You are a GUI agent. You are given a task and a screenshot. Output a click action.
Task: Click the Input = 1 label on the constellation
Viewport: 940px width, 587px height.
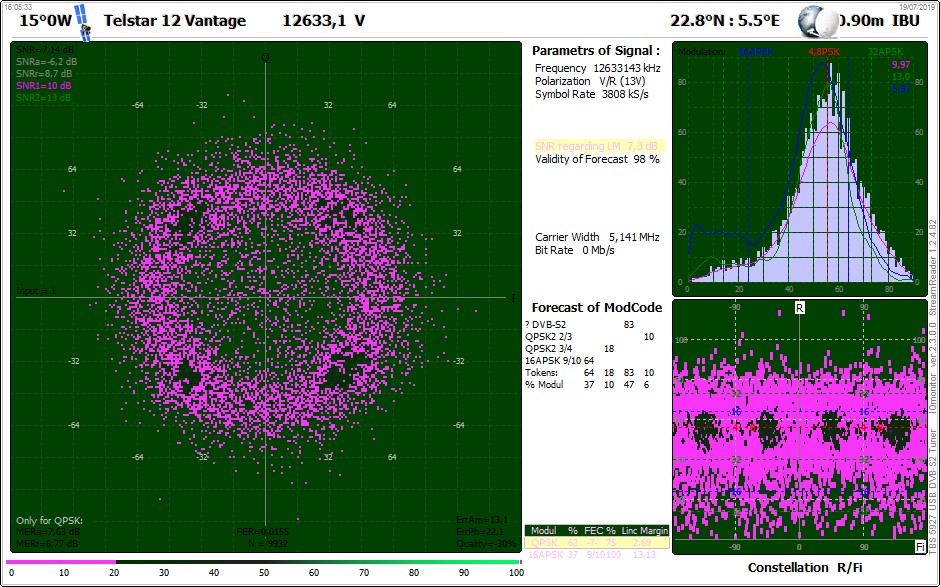tap(36, 291)
